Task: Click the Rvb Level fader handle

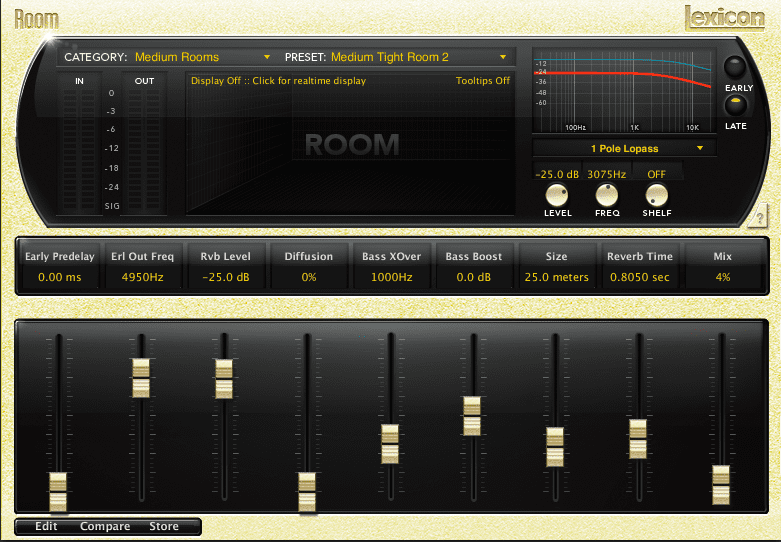Action: tap(224, 379)
